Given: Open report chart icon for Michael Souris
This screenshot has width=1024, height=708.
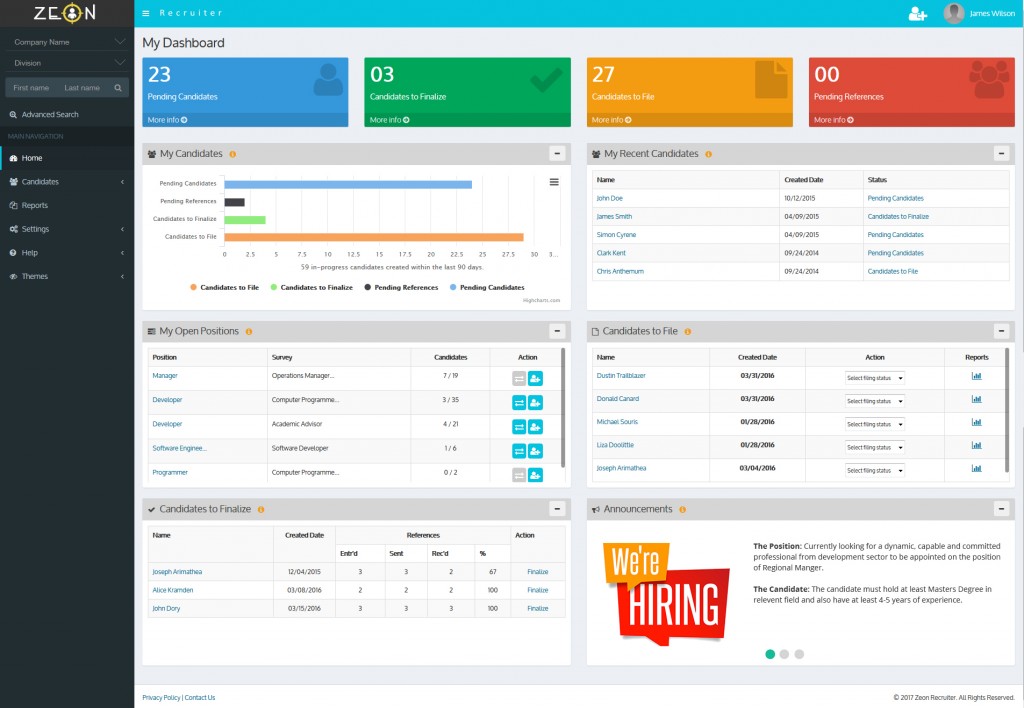Looking at the screenshot, I should pyautogui.click(x=976, y=422).
